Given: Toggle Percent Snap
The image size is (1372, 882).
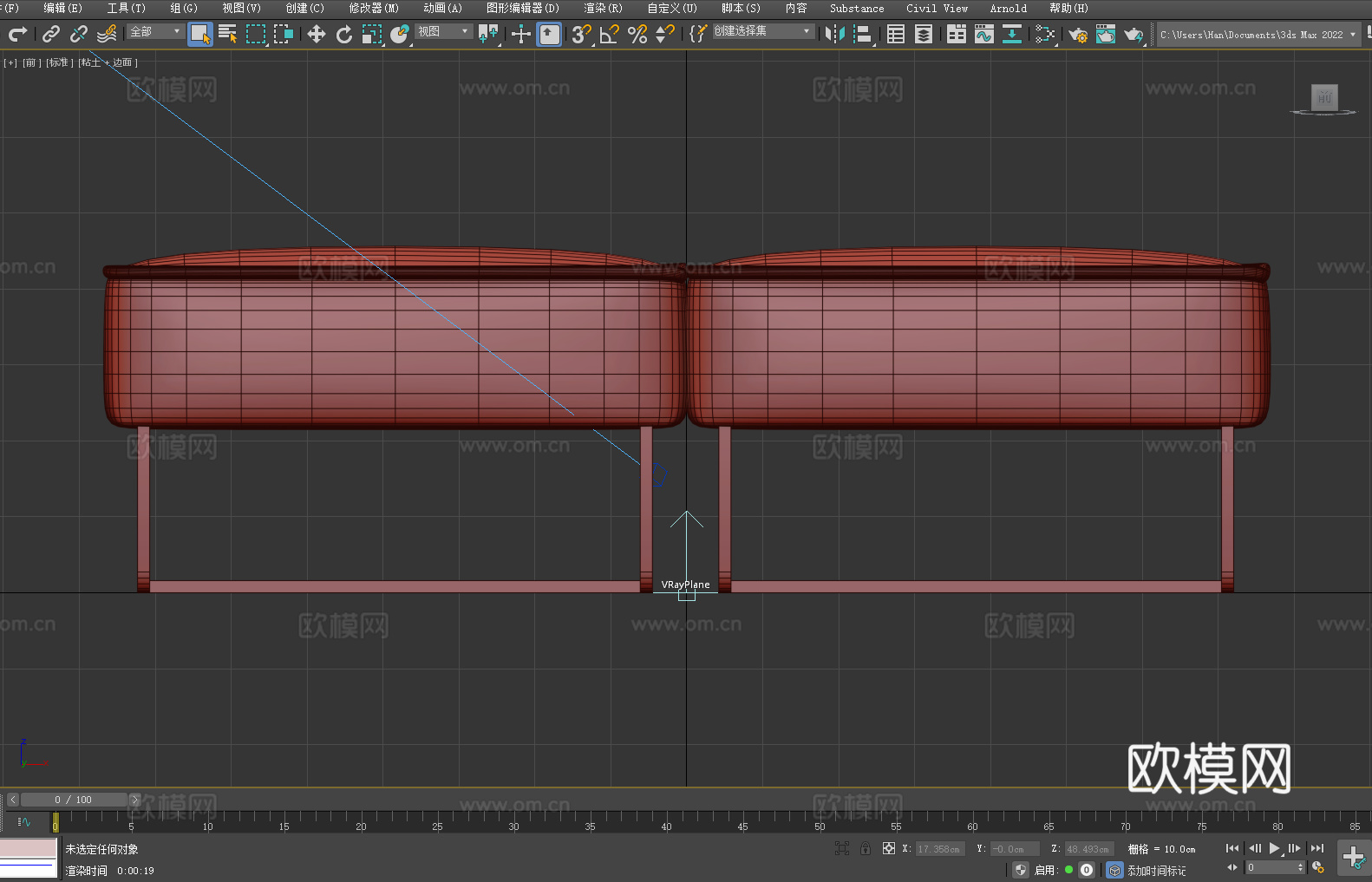Looking at the screenshot, I should click(x=637, y=34).
